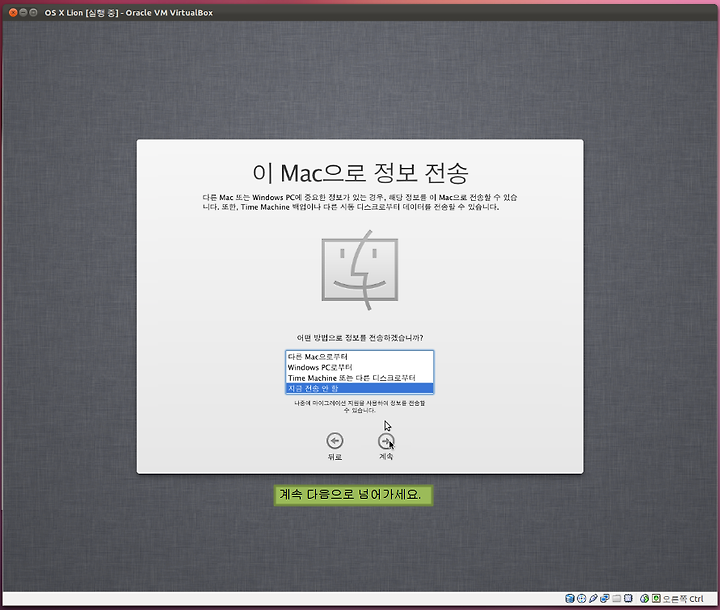Screen dimensions: 720x610
Task: Select 'Windows PC로부터' option
Action: pyautogui.click(x=360, y=367)
